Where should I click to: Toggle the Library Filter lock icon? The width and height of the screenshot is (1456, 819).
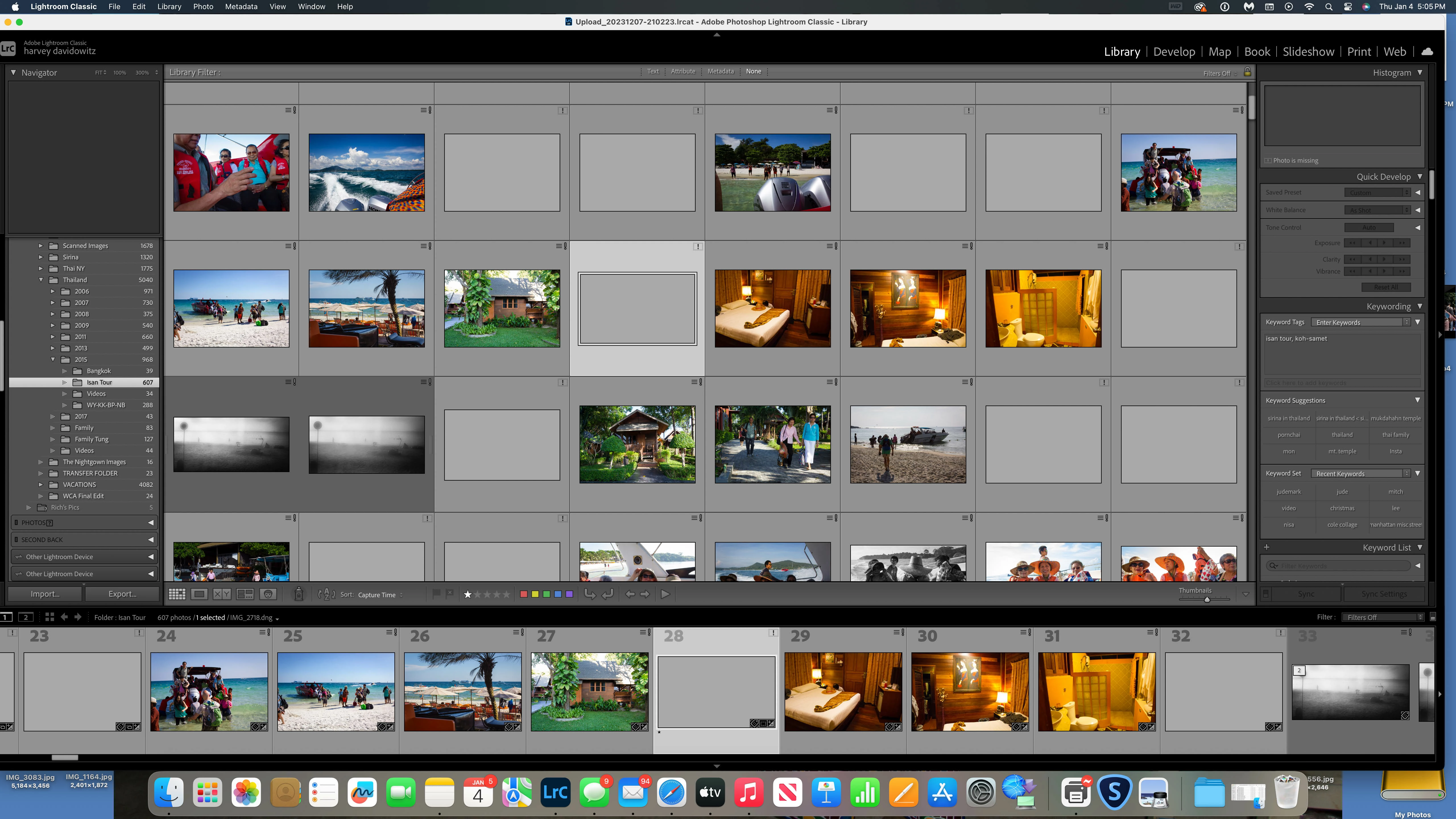point(1248,72)
